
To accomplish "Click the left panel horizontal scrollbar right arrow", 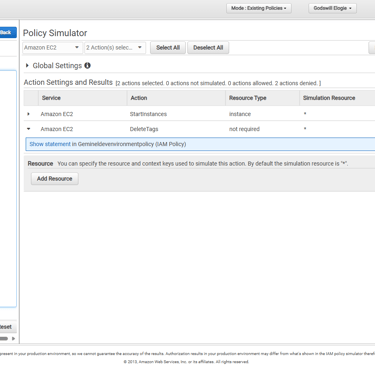I will (13, 338).
